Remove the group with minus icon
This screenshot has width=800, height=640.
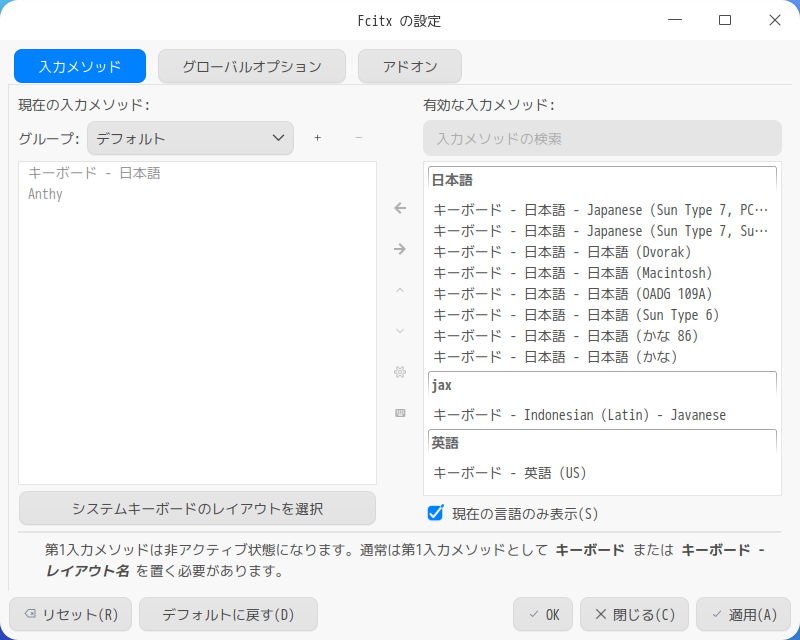tap(359, 138)
